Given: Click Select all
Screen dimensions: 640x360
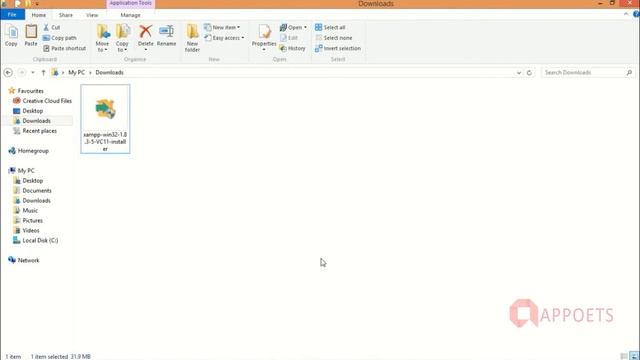Looking at the screenshot, I should 330,27.
